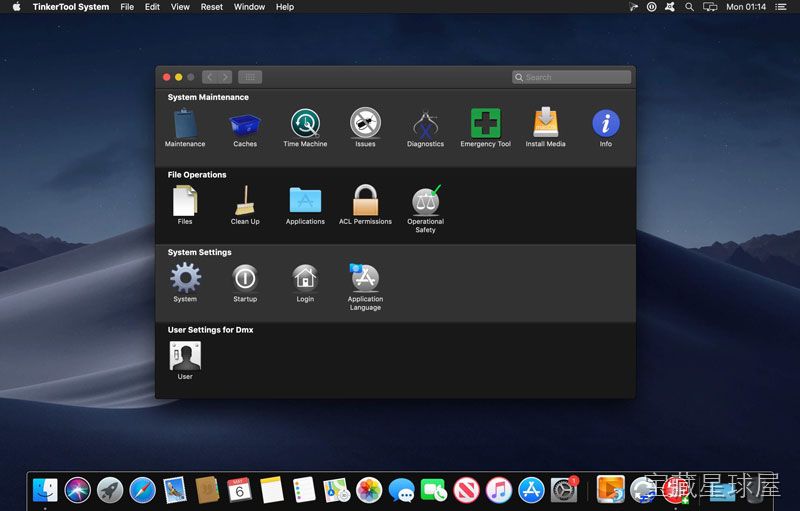This screenshot has height=511, width=800.
Task: Open News from the Dock
Action: click(466, 490)
